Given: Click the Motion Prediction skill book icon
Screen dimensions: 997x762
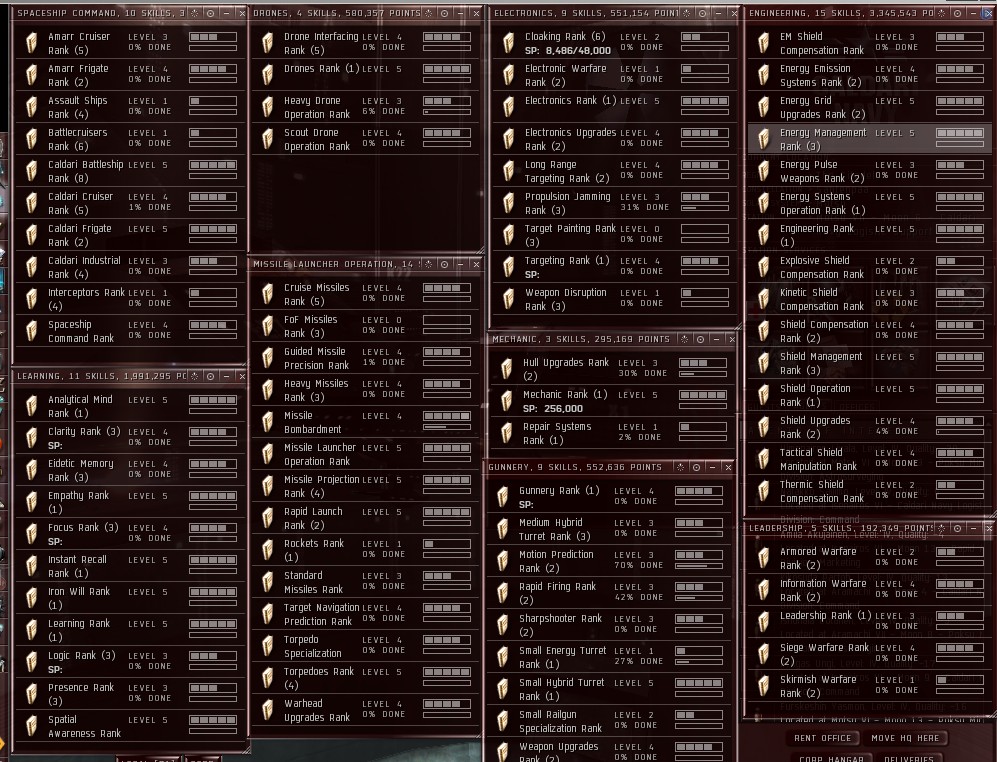Looking at the screenshot, I should click(x=502, y=561).
